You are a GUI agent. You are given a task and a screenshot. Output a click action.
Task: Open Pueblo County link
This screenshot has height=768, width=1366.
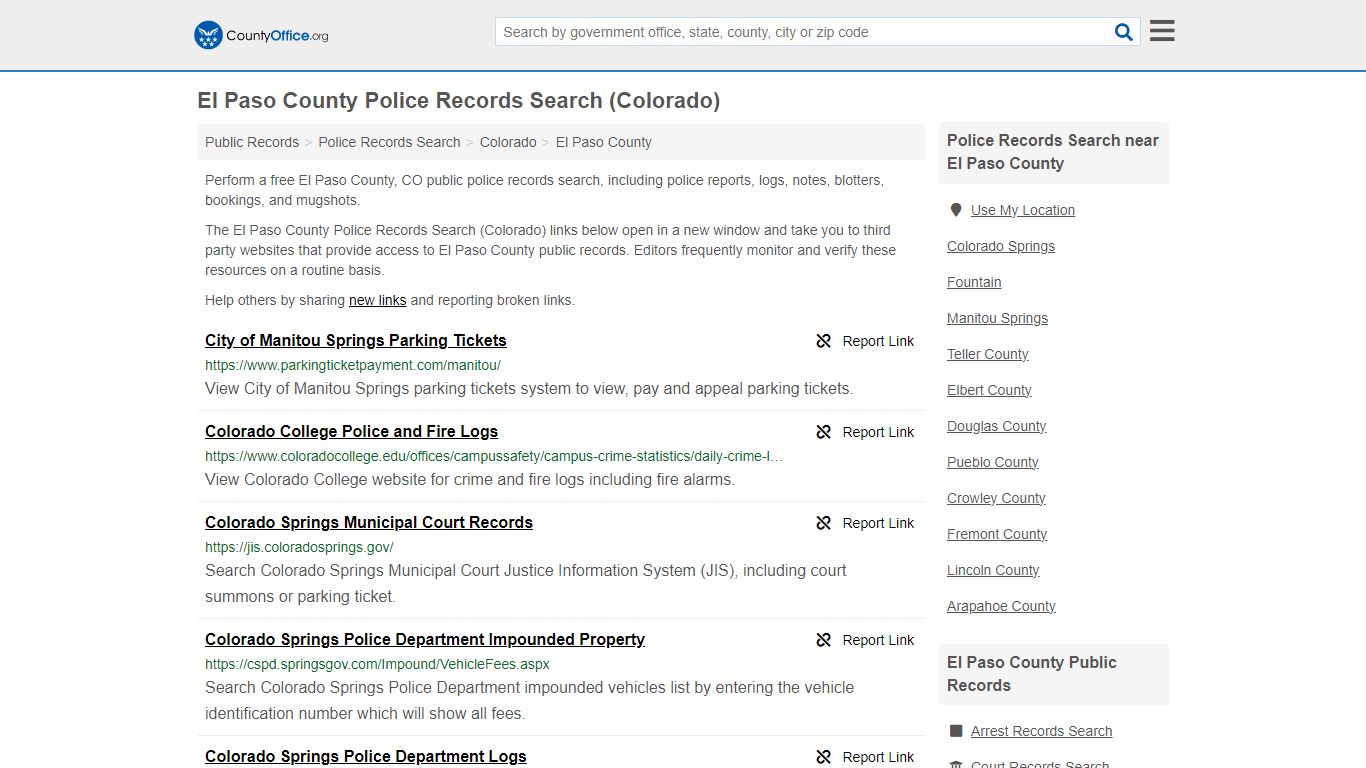pos(993,462)
